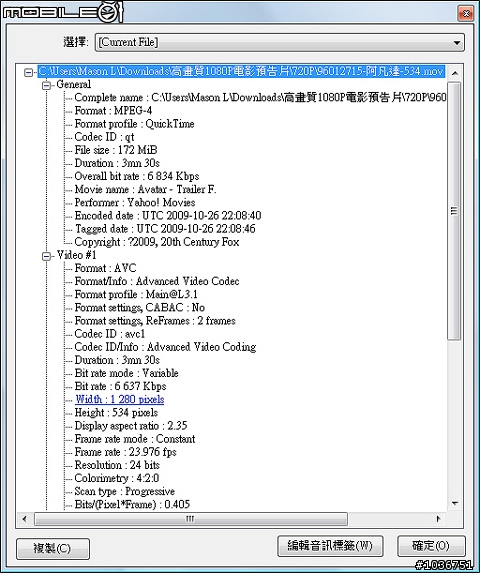Click the vertical scrollbar thumb
480x573 pixels.
(x=454, y=211)
